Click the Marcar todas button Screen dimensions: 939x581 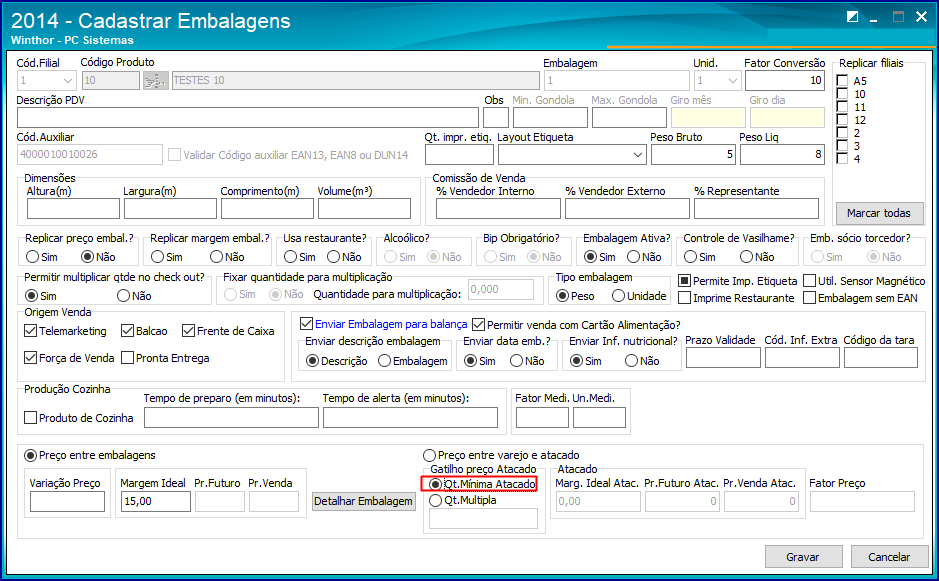click(x=879, y=213)
